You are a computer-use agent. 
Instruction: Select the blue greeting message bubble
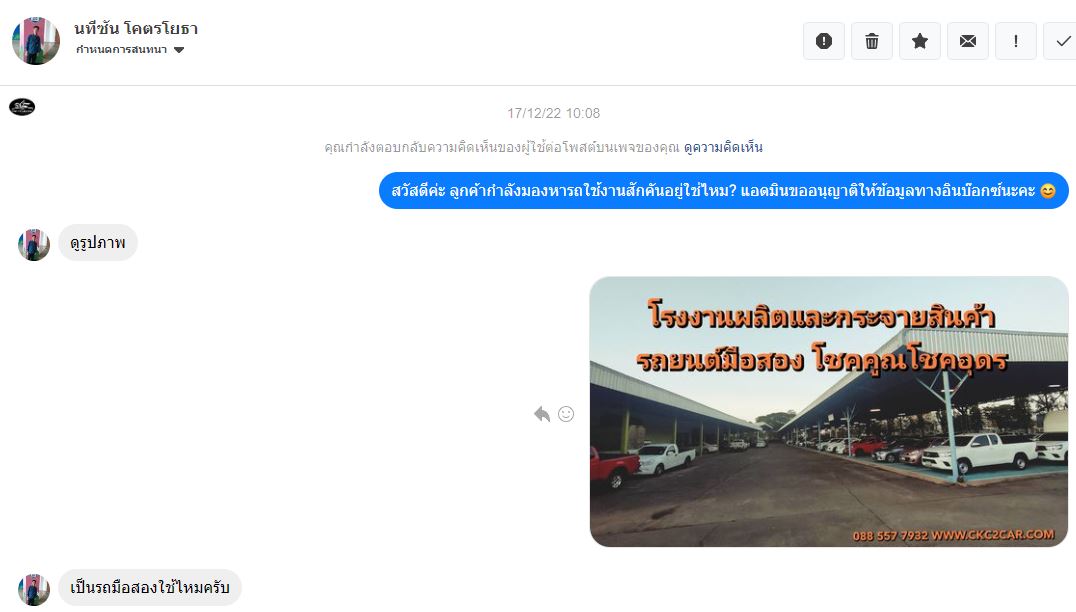coord(723,191)
